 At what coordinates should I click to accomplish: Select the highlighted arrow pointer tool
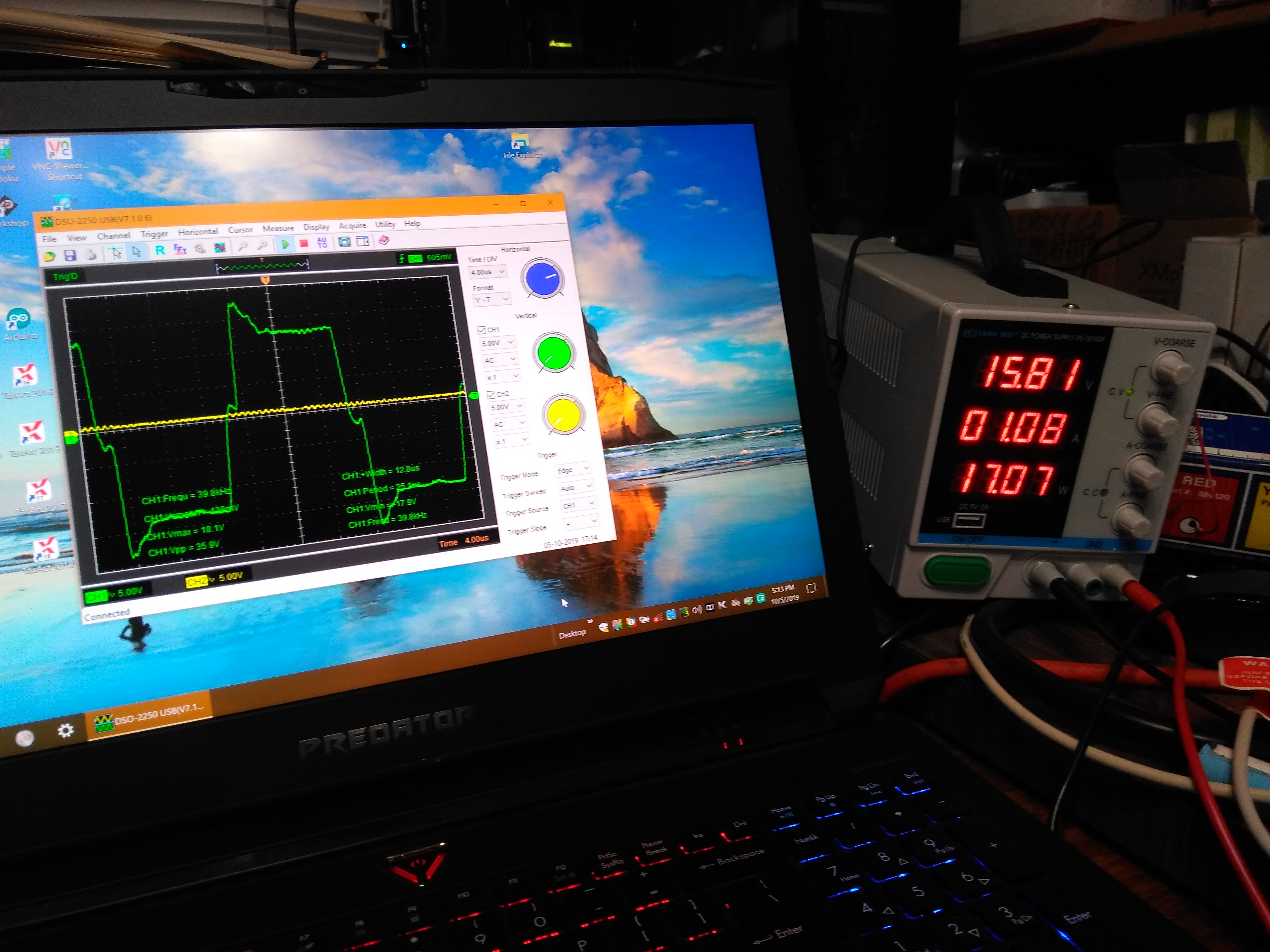pos(137,252)
